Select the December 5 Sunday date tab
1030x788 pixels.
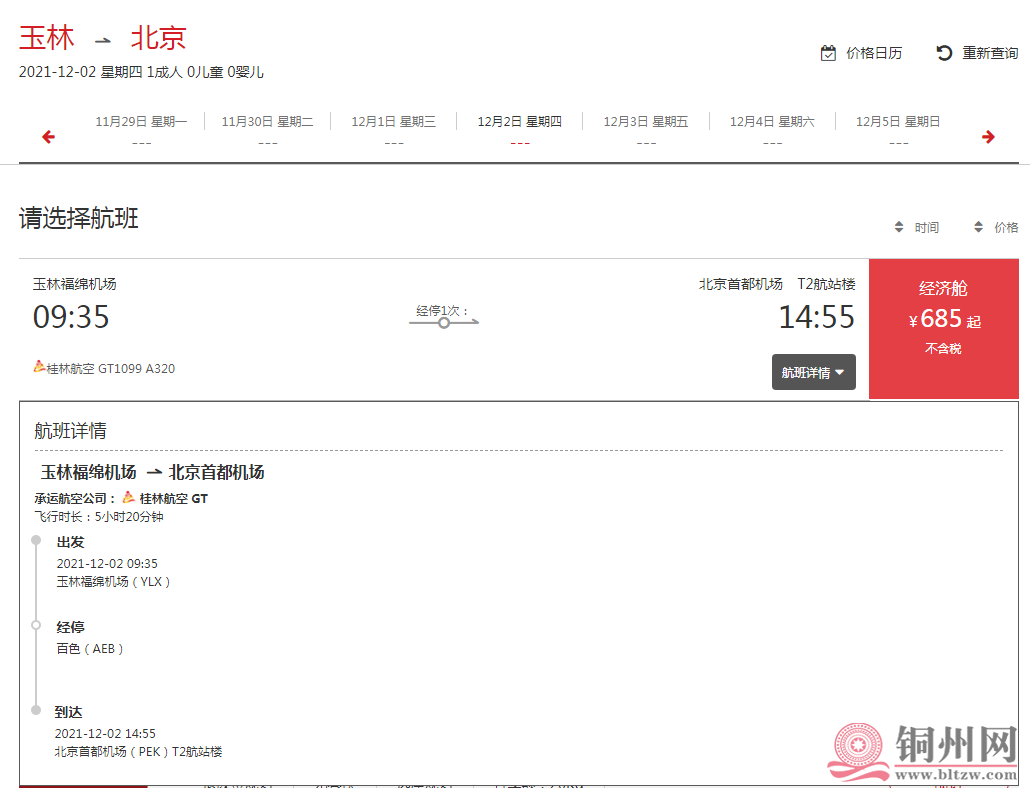pyautogui.click(x=897, y=131)
